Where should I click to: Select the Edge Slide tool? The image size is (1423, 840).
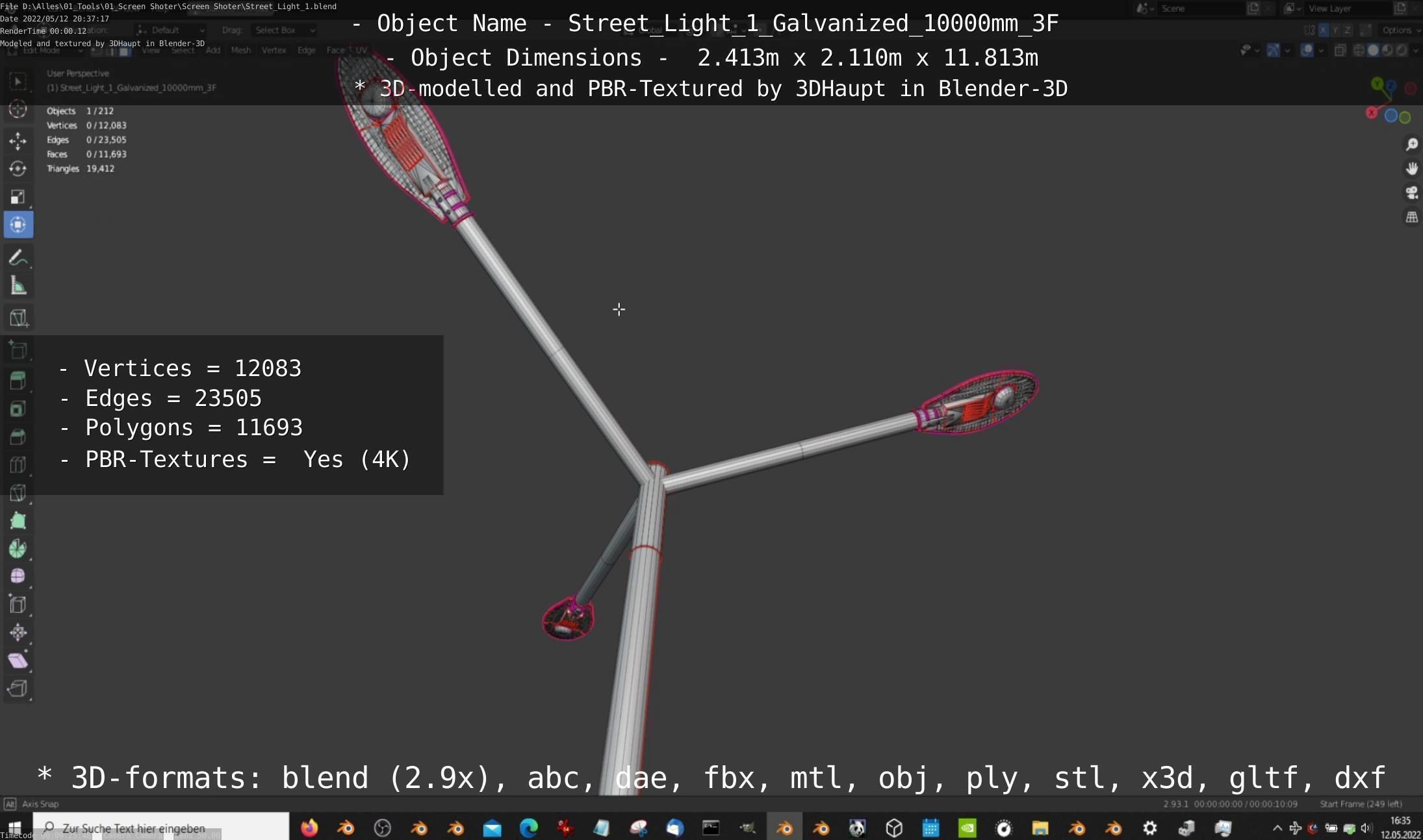point(18,604)
